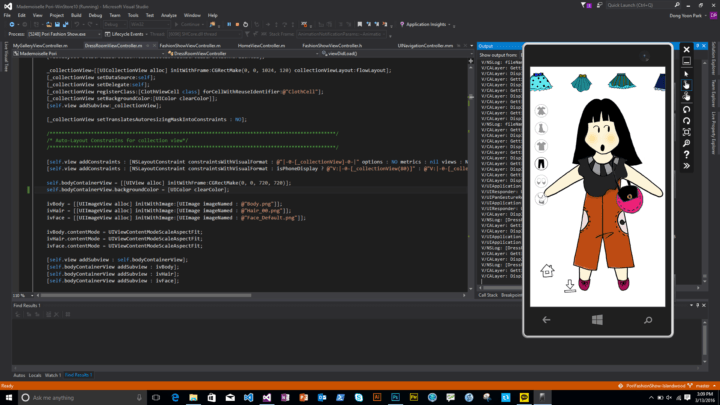Tap the phone back arrow button

click(x=546, y=320)
